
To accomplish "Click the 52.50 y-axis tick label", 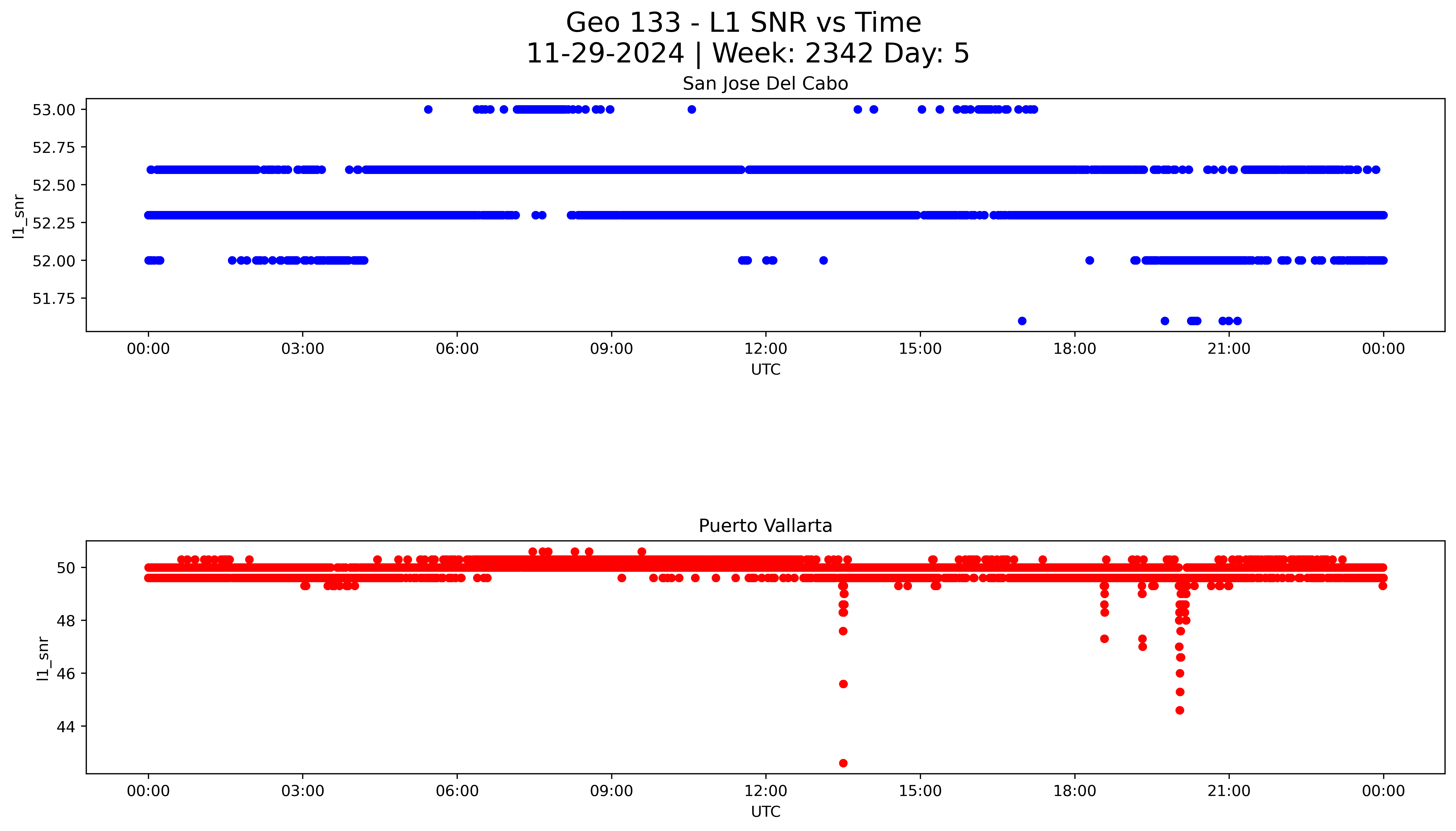I will tap(54, 185).
